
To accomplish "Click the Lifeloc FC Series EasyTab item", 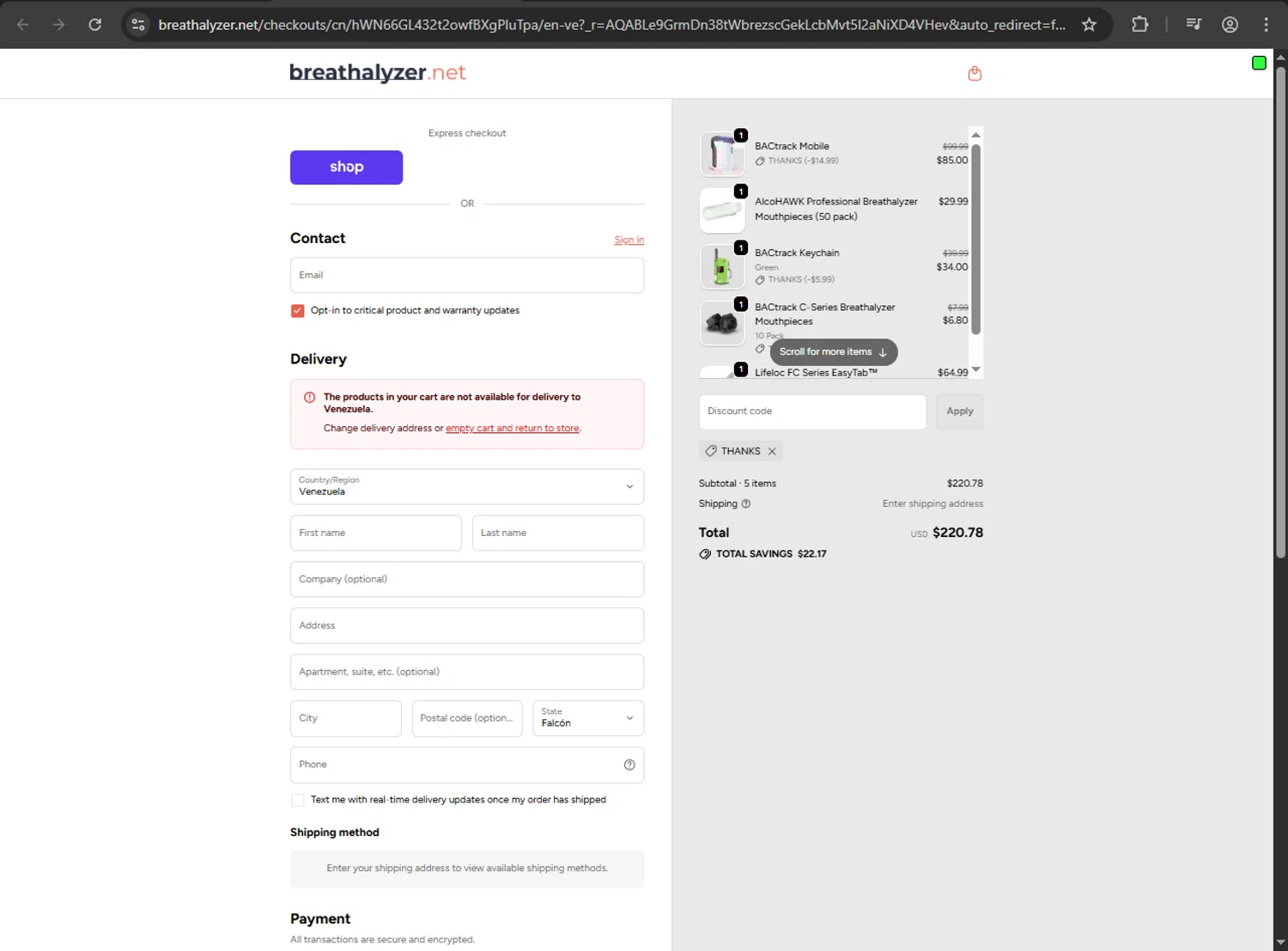I will coord(816,373).
